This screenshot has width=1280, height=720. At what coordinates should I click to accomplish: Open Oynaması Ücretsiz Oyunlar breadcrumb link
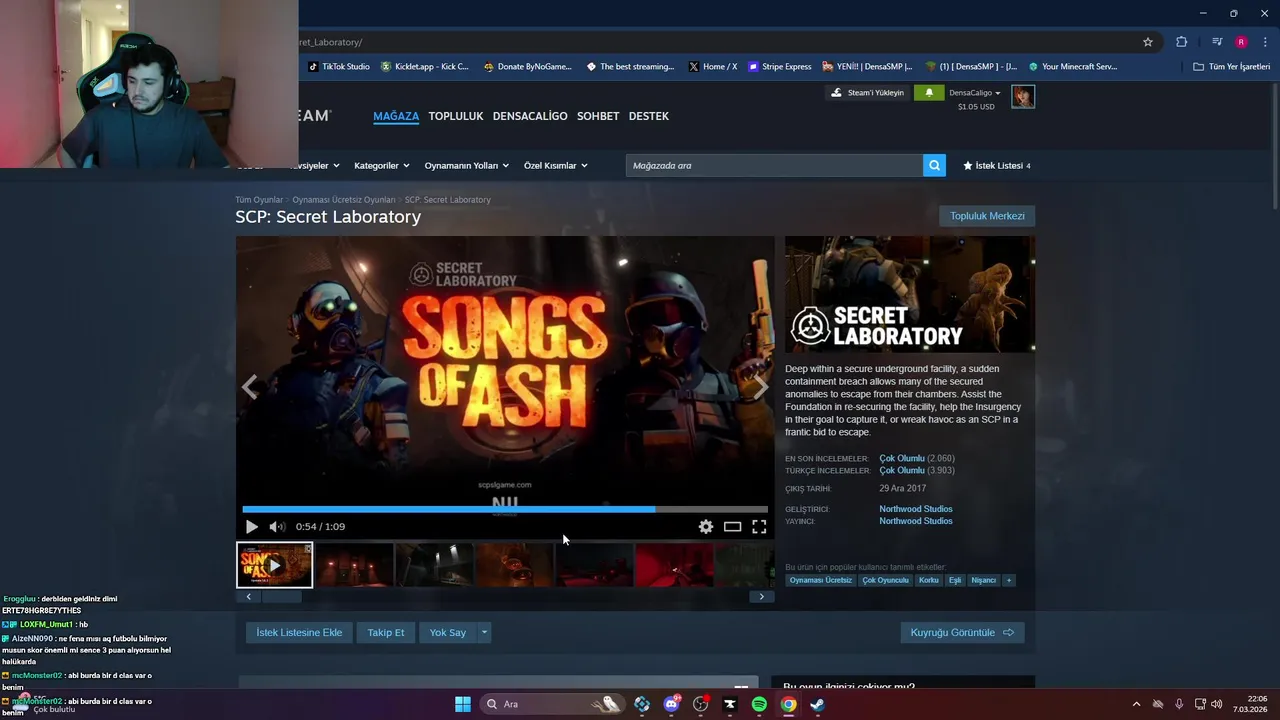pos(344,200)
